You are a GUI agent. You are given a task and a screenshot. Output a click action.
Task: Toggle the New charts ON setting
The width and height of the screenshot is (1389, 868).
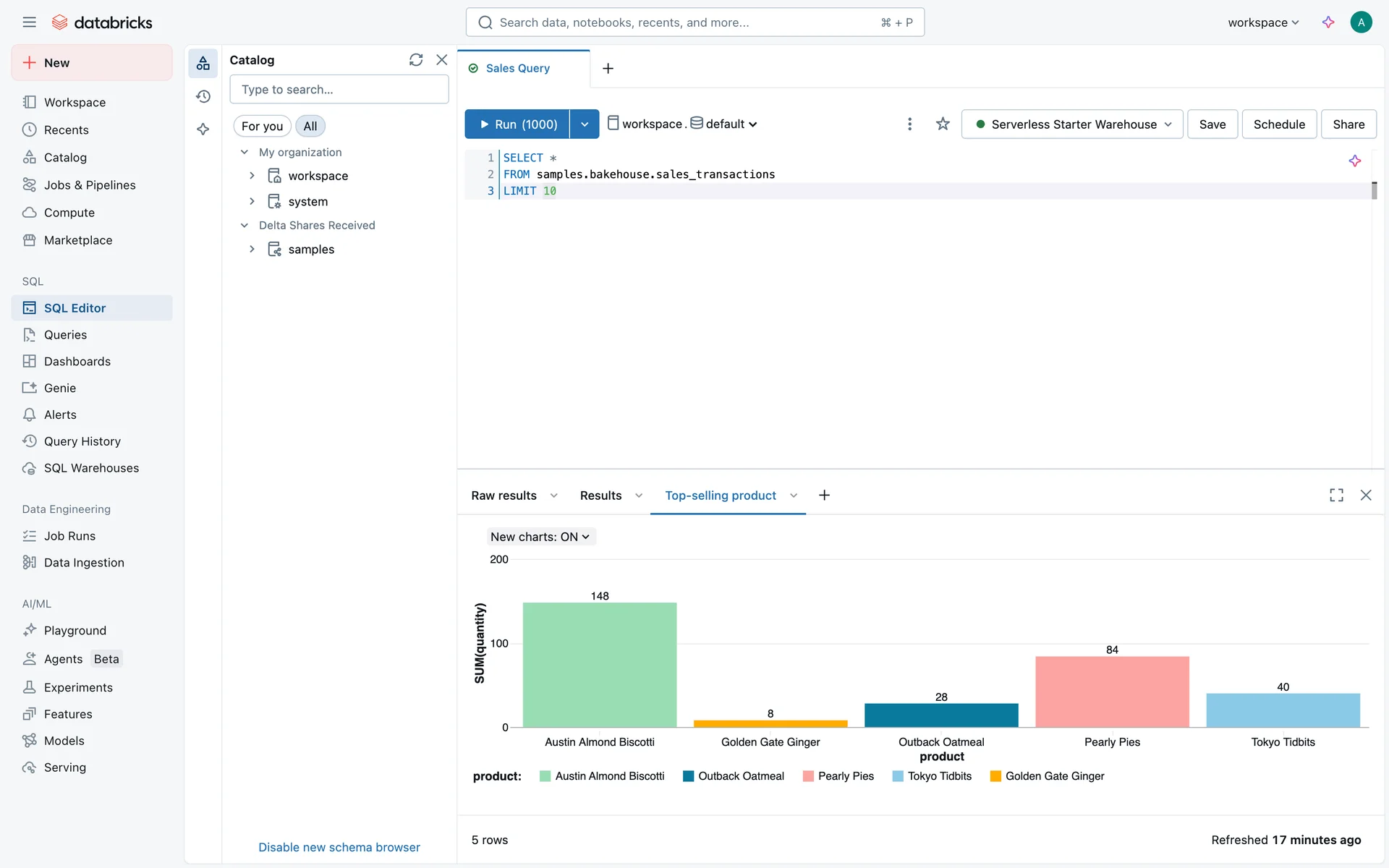tap(540, 537)
